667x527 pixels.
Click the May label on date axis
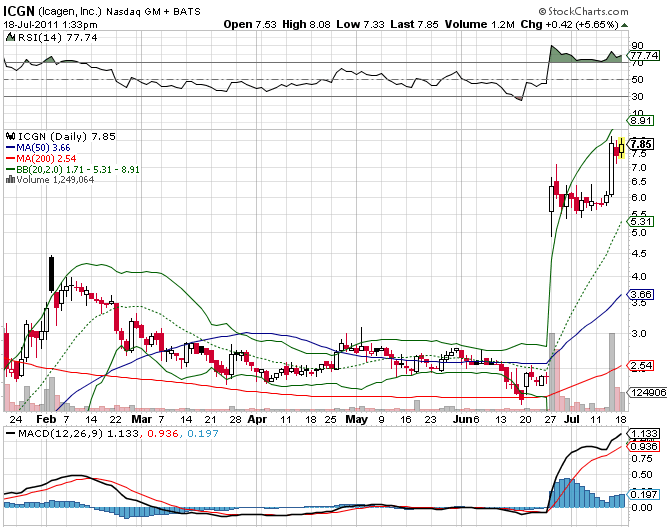(x=356, y=419)
